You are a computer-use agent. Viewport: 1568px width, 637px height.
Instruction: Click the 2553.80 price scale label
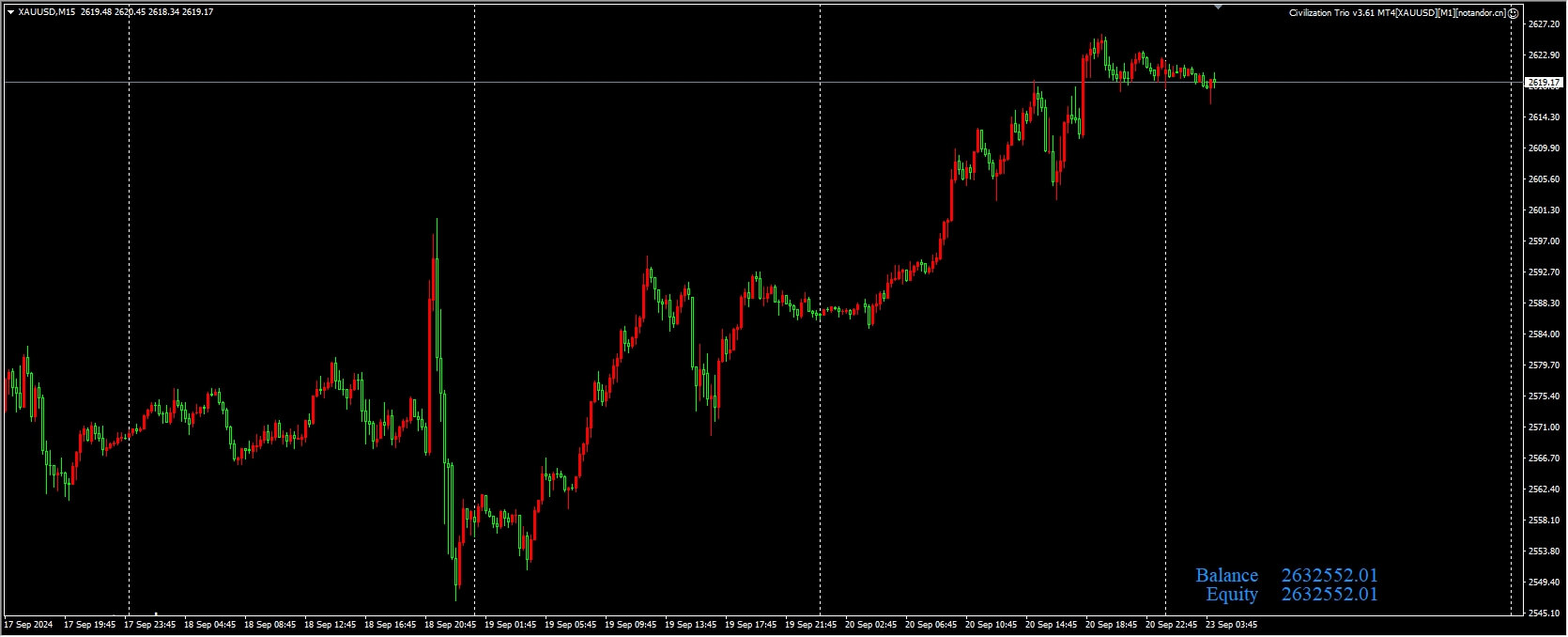1543,552
